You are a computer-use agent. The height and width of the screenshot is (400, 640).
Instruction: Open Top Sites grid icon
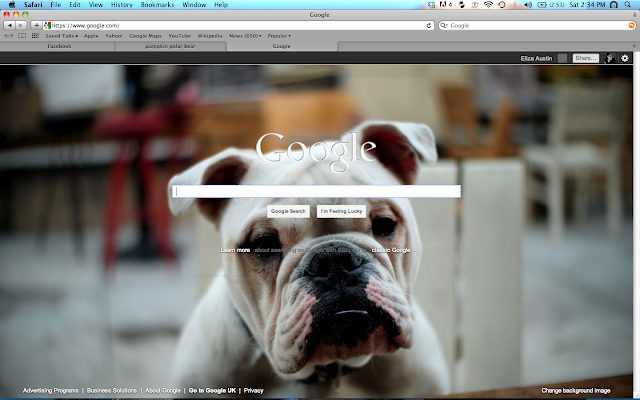(x=35, y=36)
